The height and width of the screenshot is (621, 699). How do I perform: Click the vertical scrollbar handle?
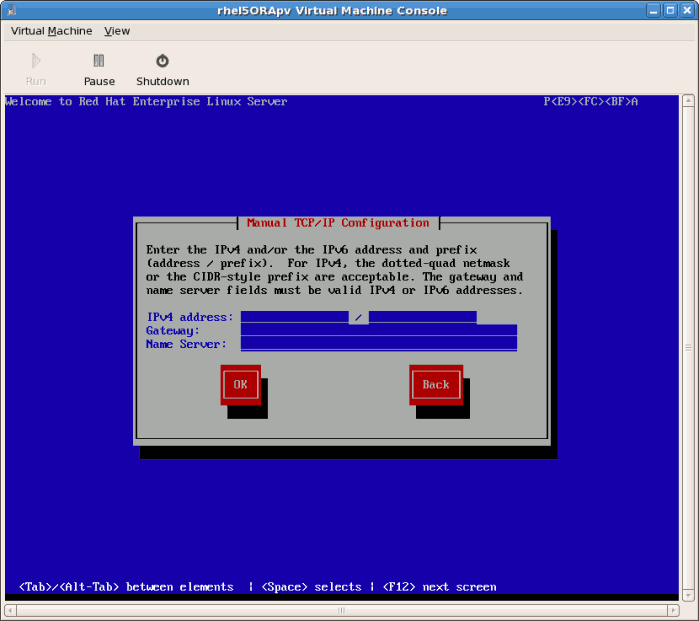coord(689,346)
